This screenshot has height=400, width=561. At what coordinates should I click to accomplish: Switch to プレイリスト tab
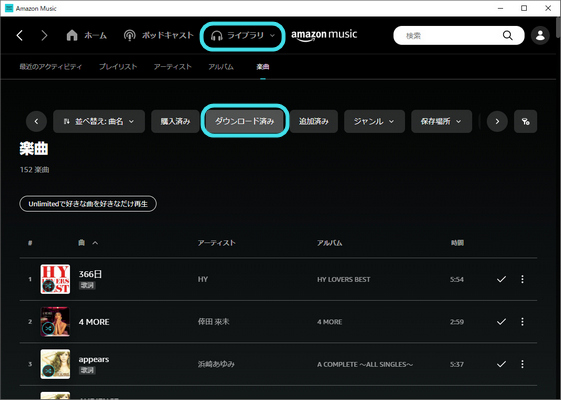(x=118, y=67)
